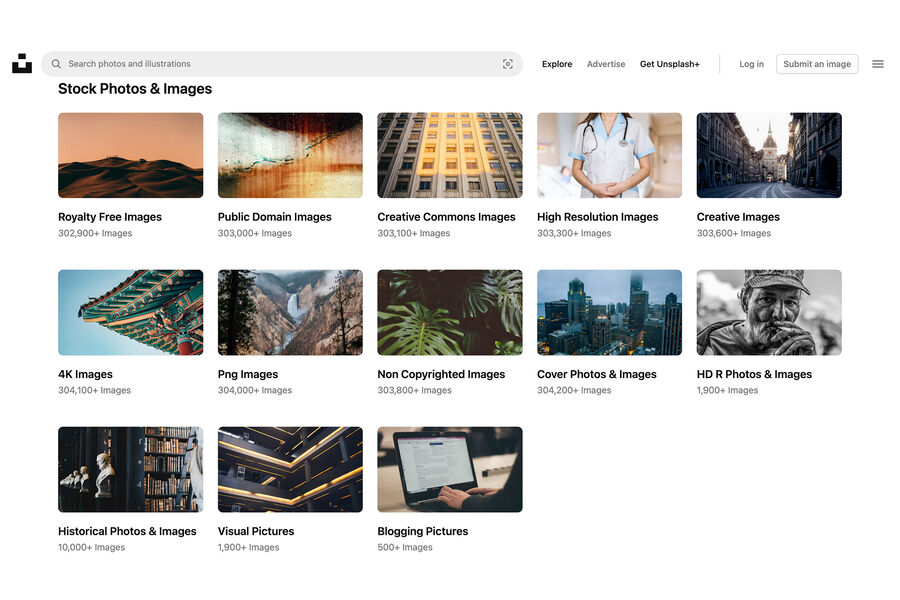Click the magnifier search icon
This screenshot has width=900, height=600.
pyautogui.click(x=56, y=64)
